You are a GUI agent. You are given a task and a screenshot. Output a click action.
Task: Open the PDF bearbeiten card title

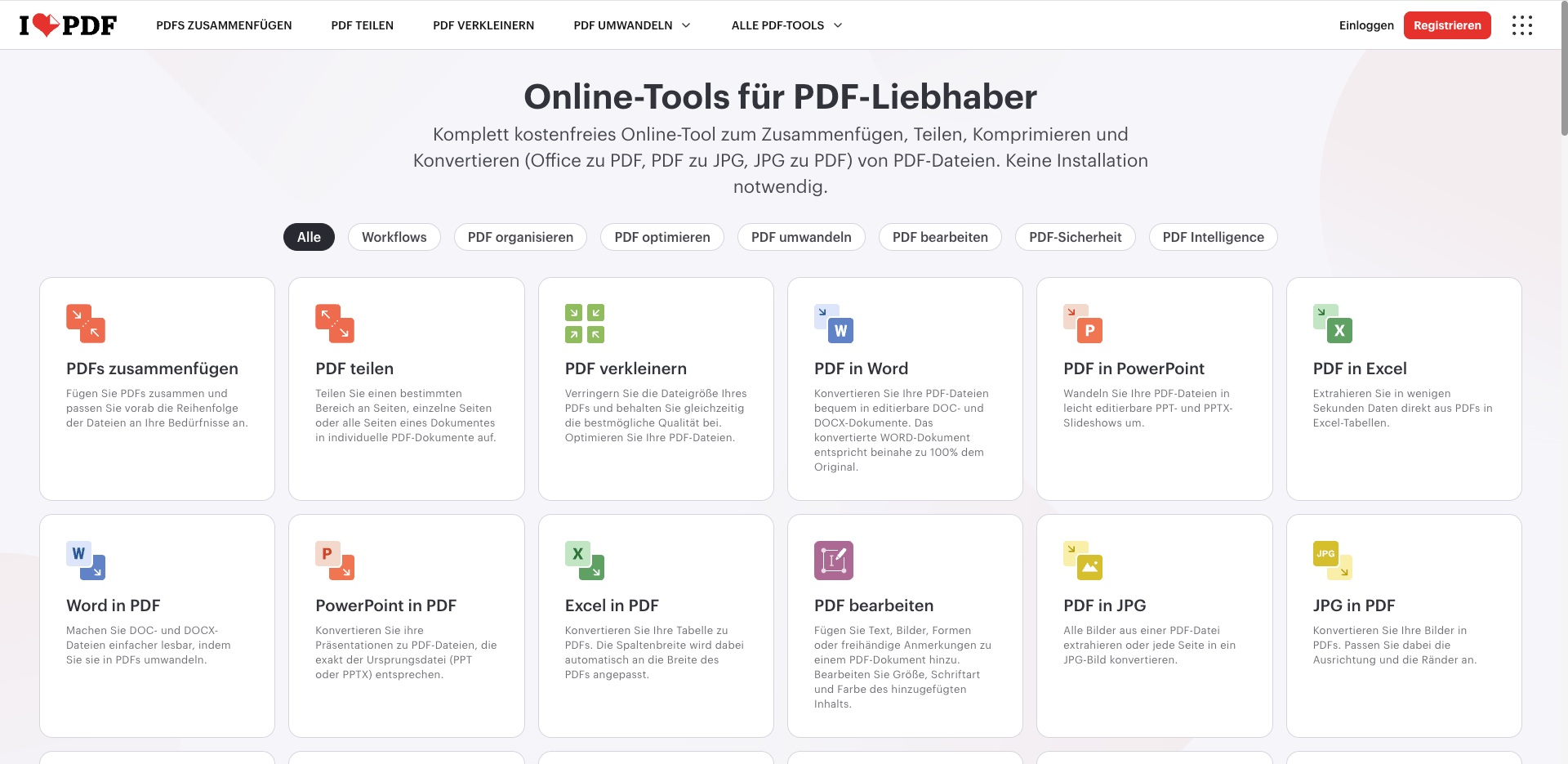874,605
